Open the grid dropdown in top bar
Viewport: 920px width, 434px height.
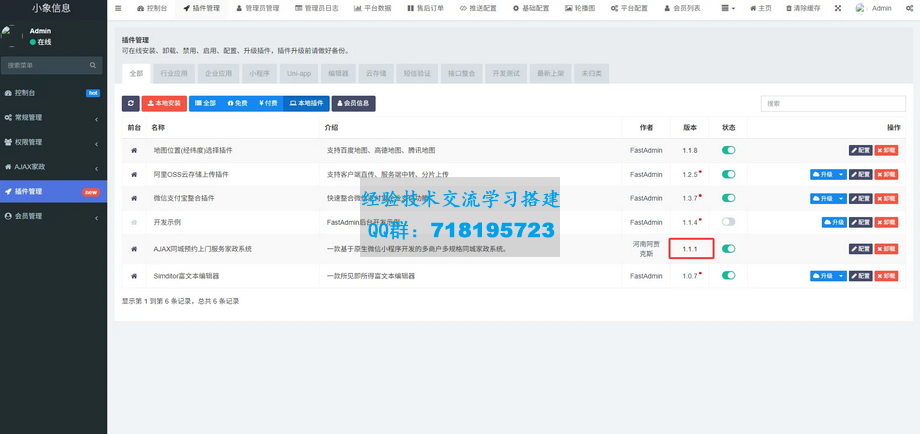(728, 9)
